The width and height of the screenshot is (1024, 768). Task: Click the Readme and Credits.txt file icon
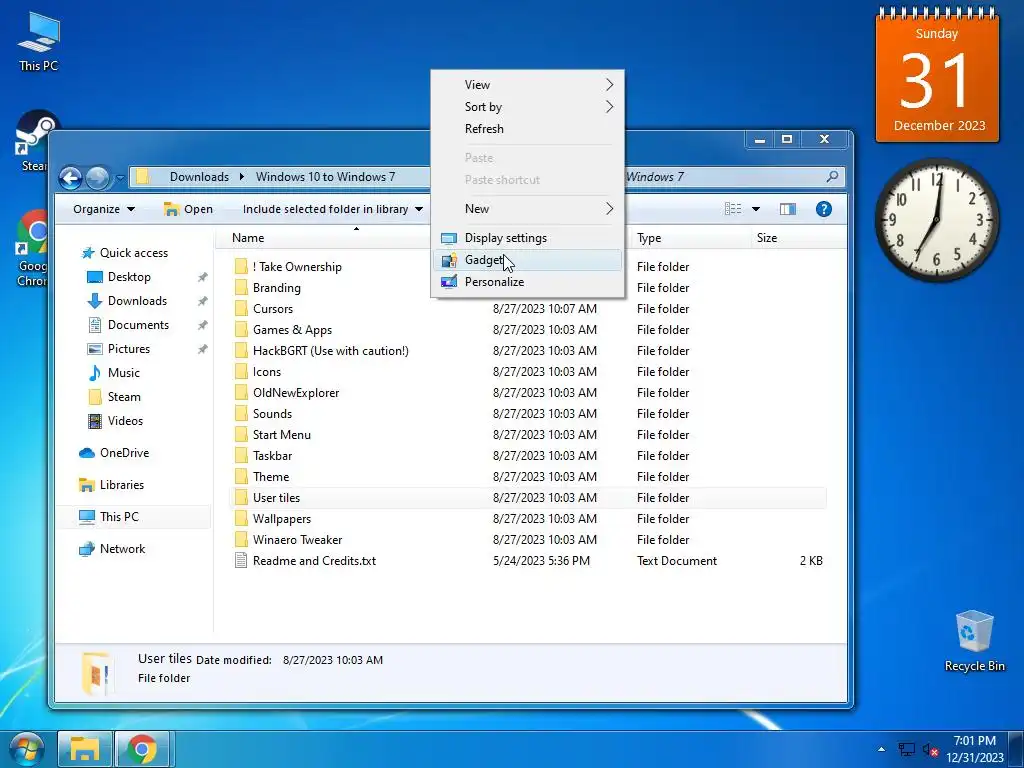click(x=241, y=560)
